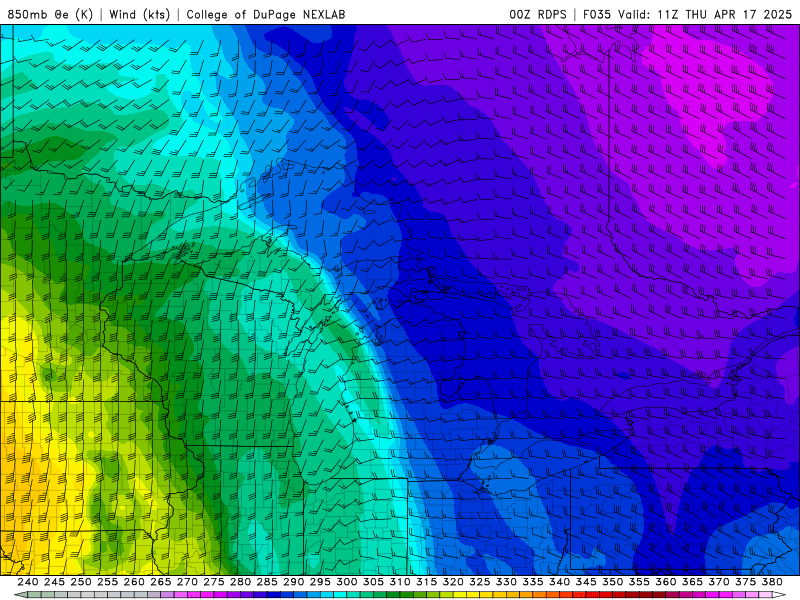Click the 310 value on the color scale
800x600 pixels.
[x=400, y=582]
